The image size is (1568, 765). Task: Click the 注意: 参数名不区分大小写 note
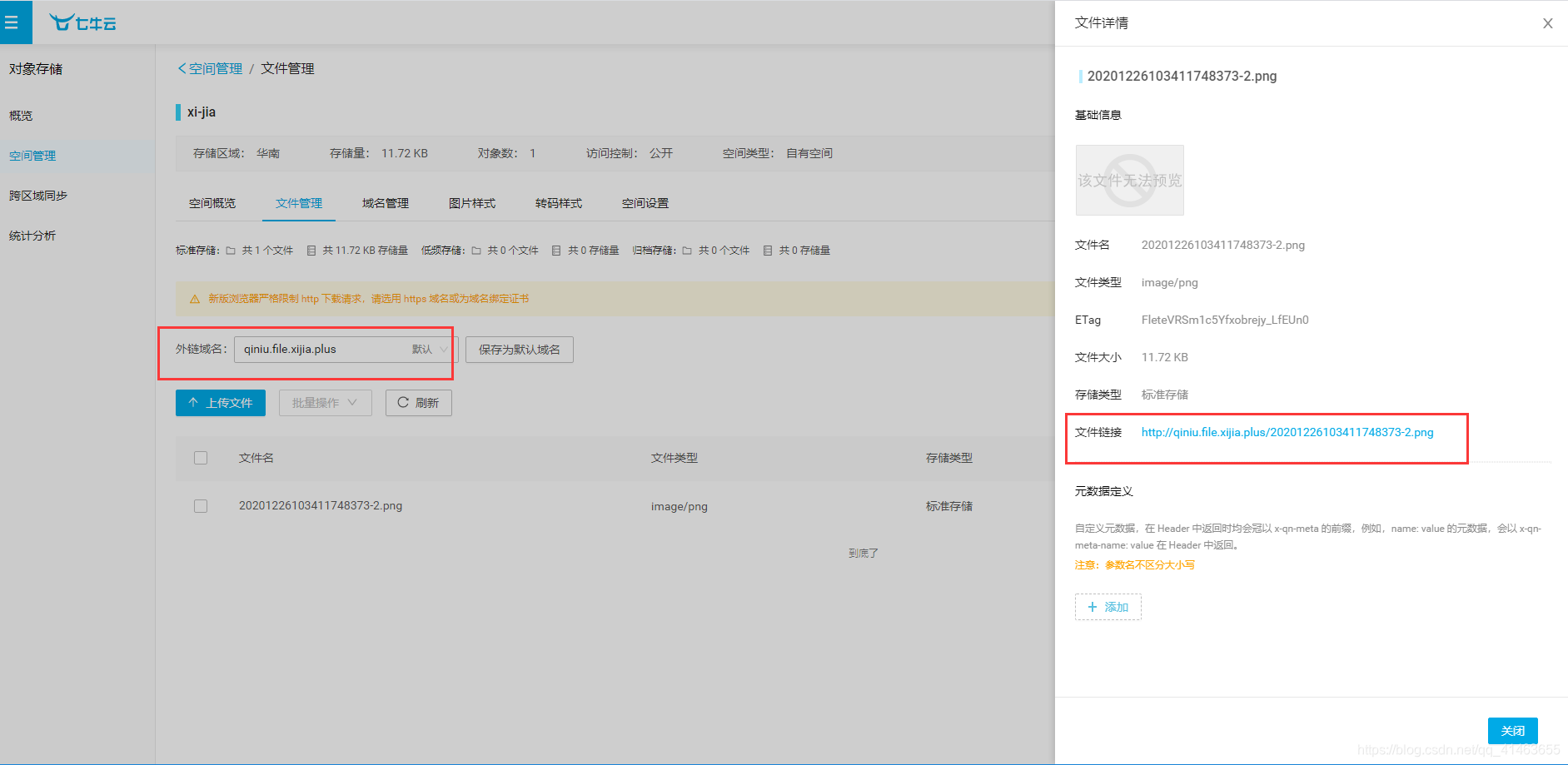coord(1135,564)
